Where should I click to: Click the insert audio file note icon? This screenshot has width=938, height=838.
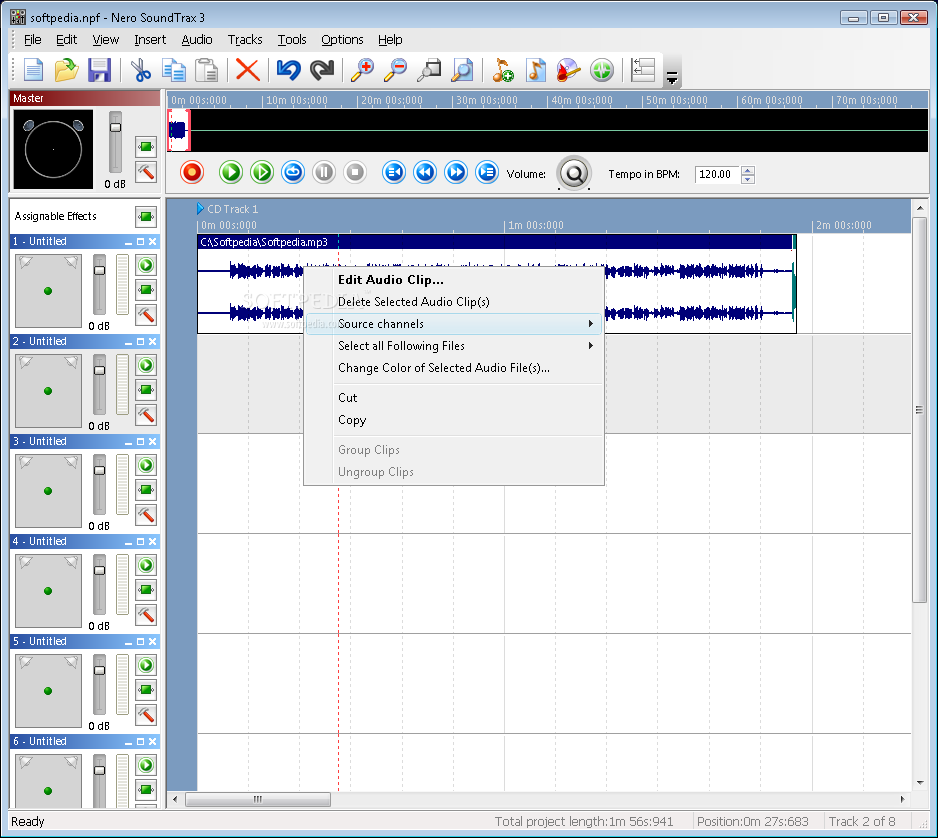(502, 70)
